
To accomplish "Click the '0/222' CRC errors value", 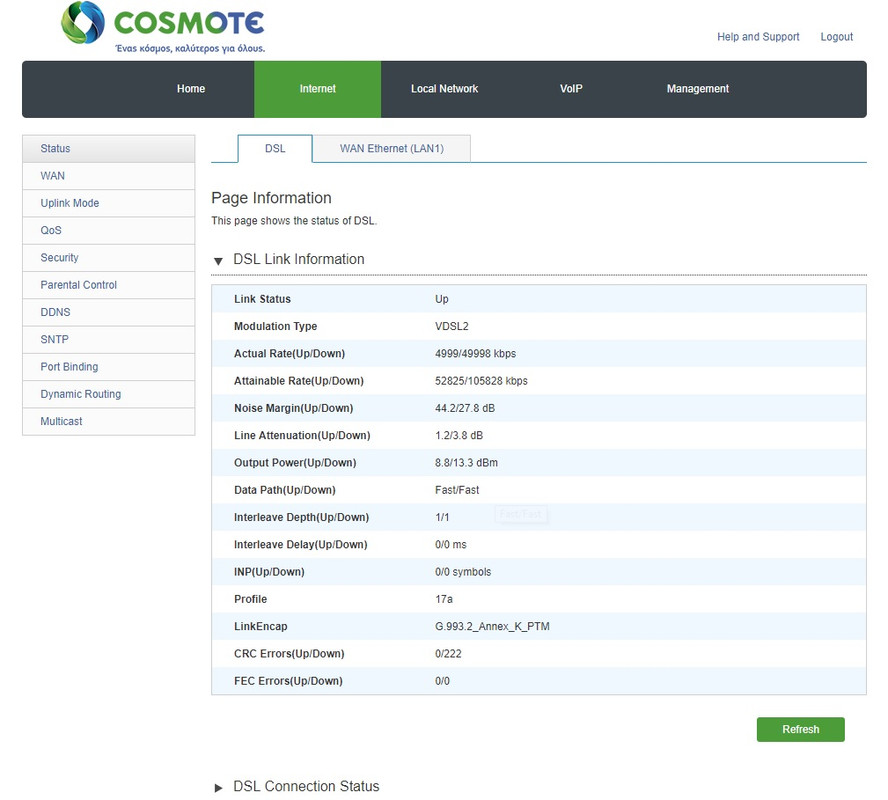I will point(448,653).
